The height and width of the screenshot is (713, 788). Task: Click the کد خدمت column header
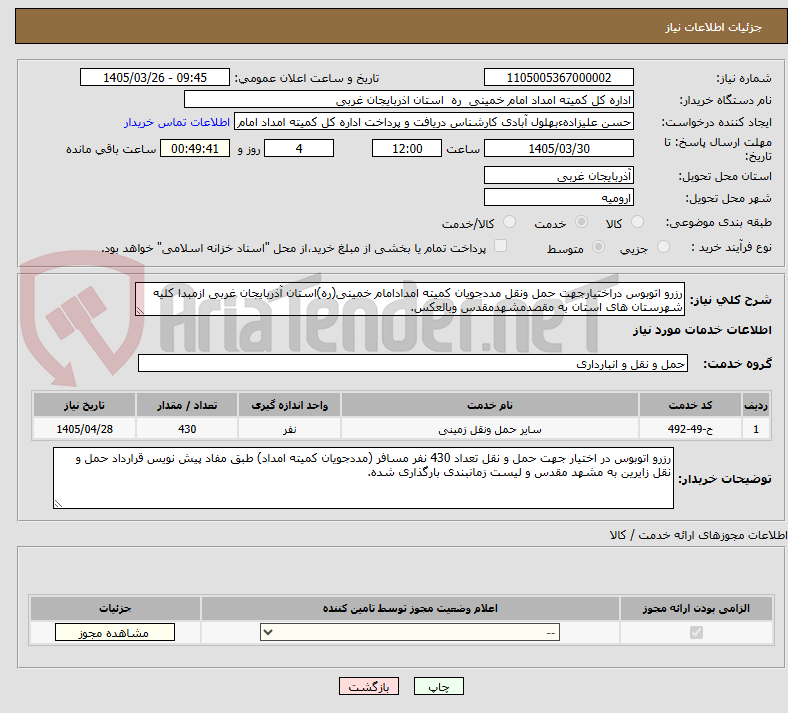(691, 405)
